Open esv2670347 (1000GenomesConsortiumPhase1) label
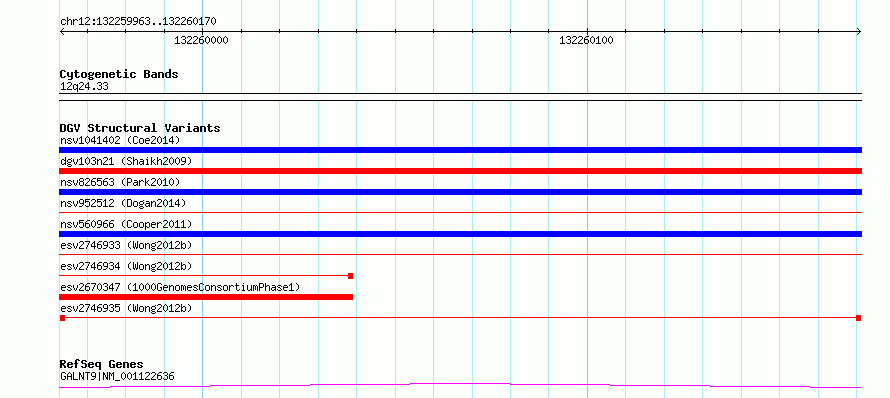Image resolution: width=890 pixels, height=398 pixels. [180, 287]
